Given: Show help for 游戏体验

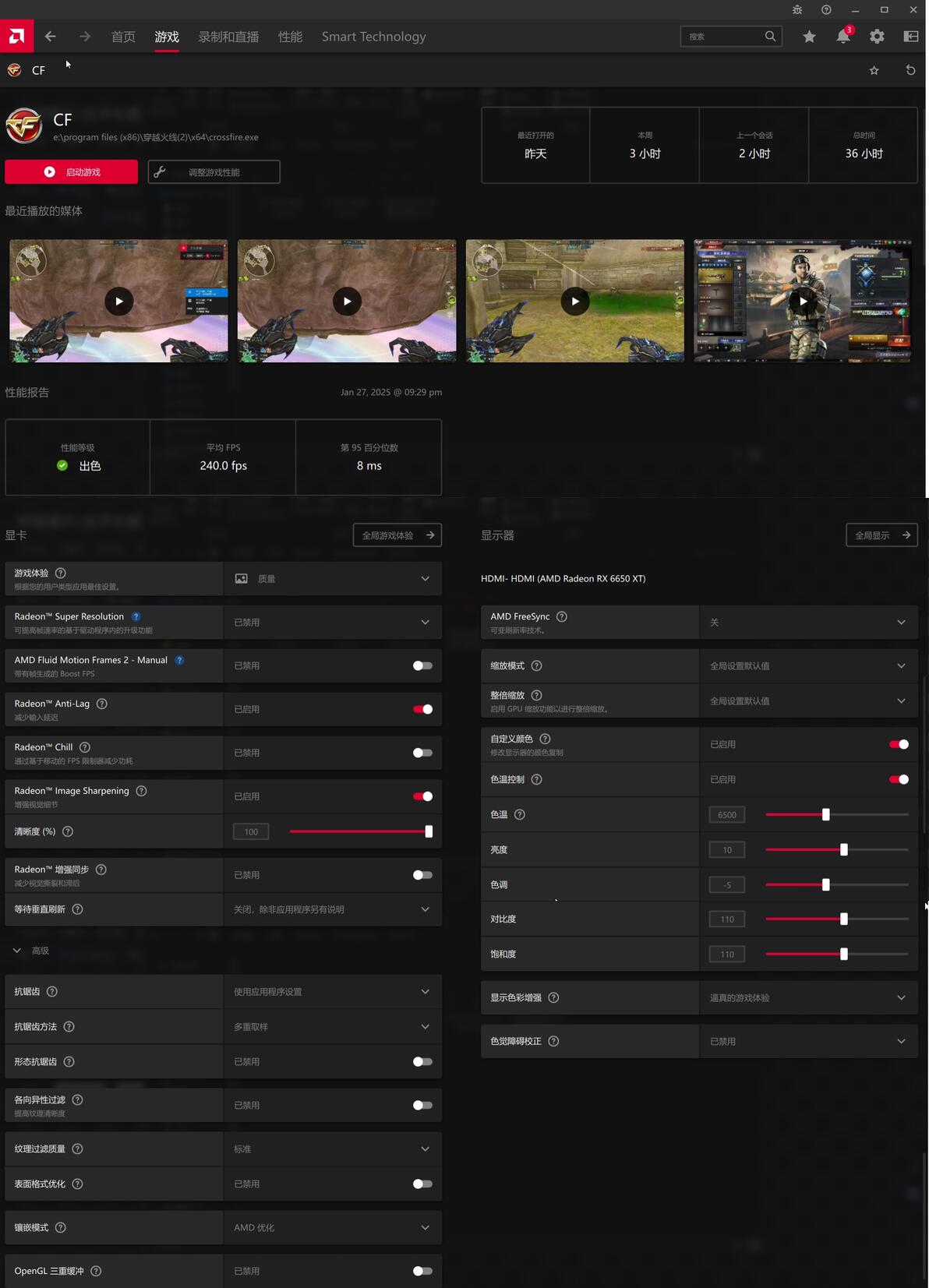Looking at the screenshot, I should 61,573.
